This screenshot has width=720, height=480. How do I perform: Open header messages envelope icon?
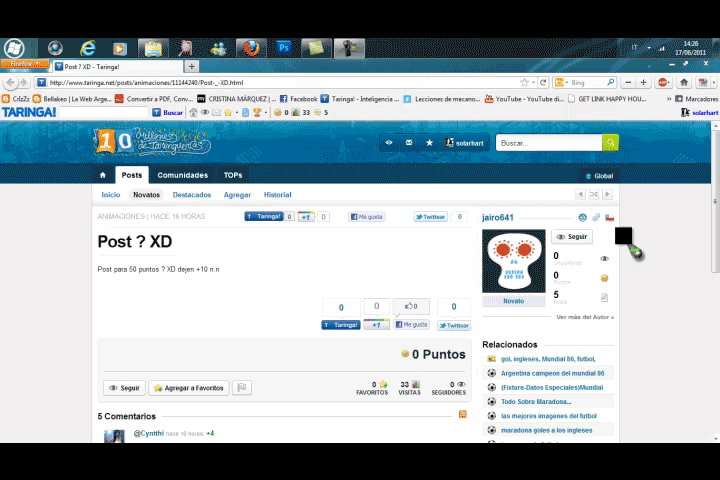pos(409,143)
